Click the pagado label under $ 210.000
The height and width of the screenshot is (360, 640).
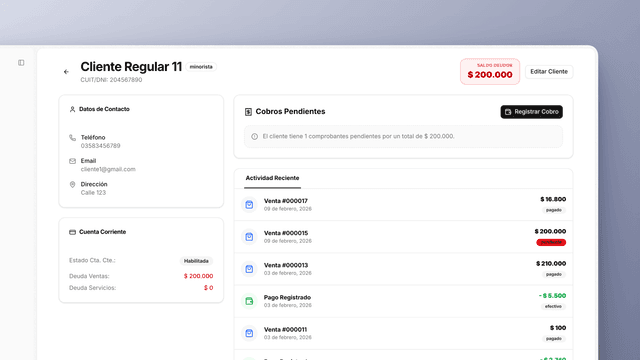tap(554, 275)
